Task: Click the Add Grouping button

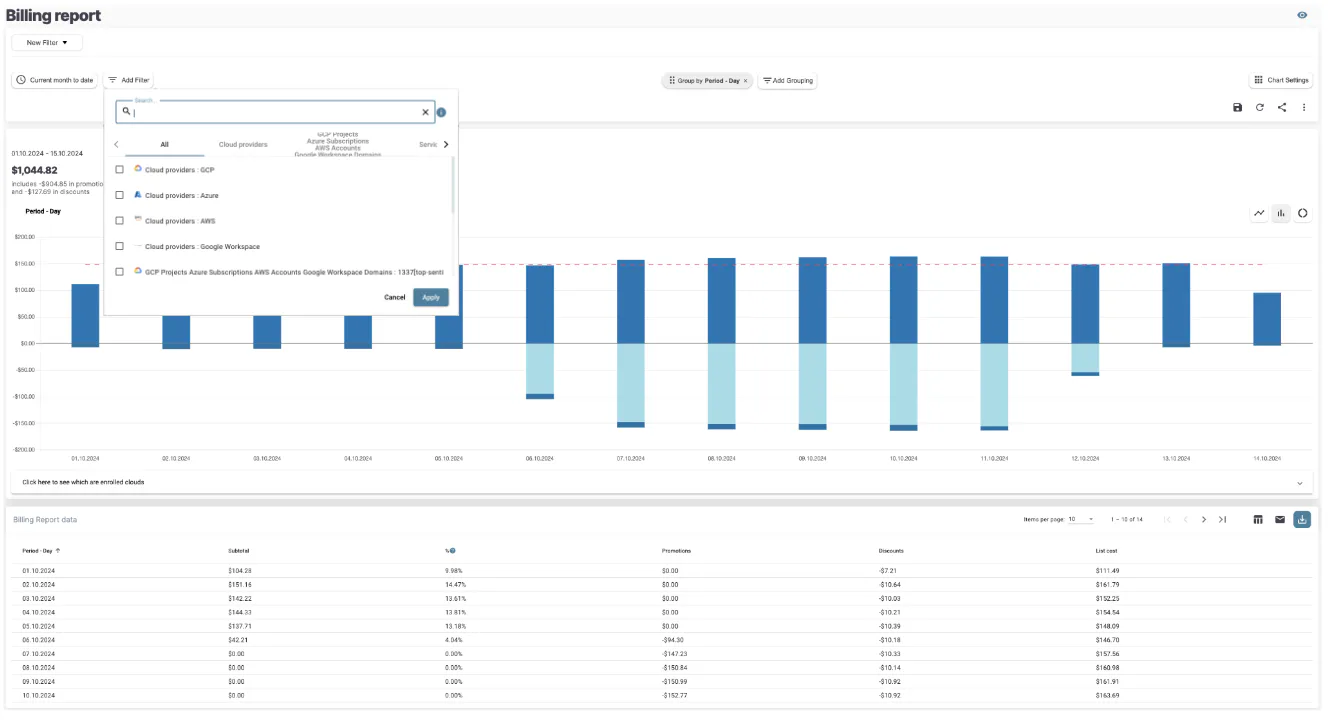Action: click(x=788, y=80)
